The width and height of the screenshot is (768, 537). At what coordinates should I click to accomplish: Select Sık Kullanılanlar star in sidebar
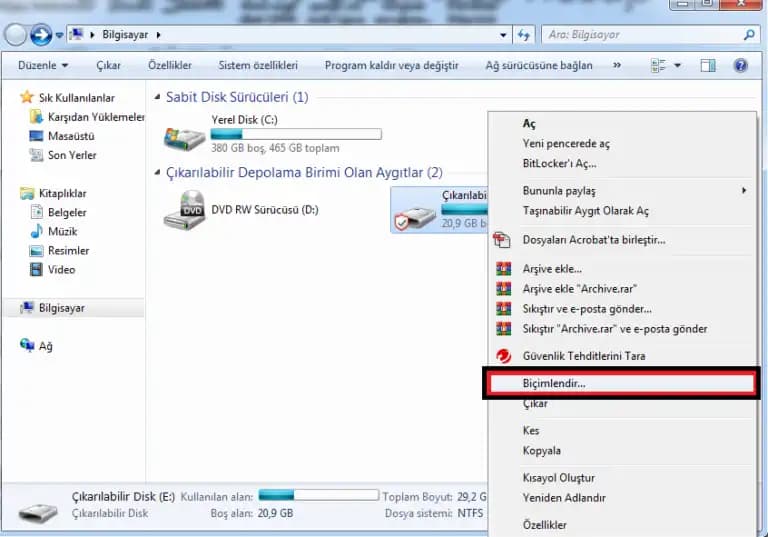[x=28, y=98]
